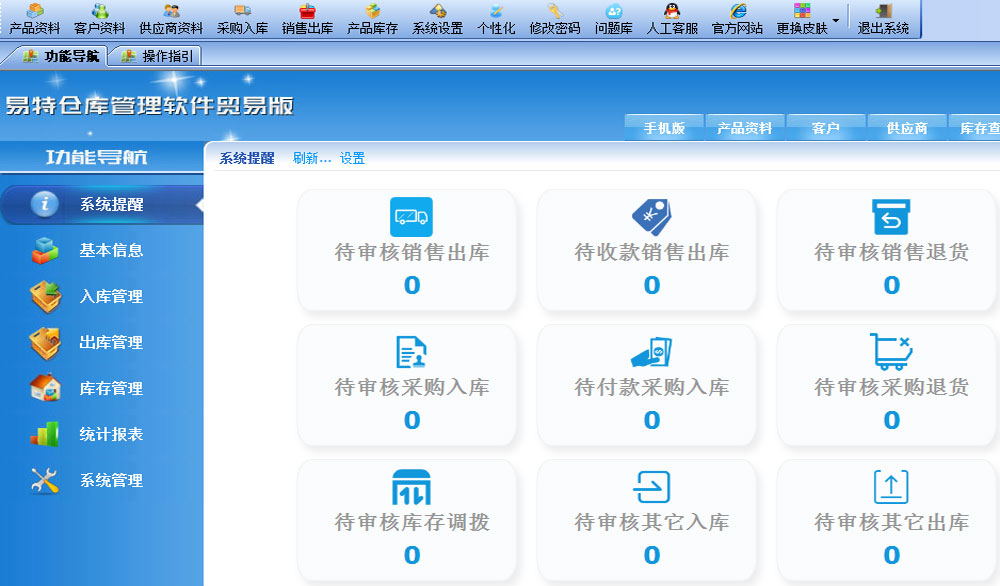Switch to the 操作指引 tab

click(x=158, y=56)
